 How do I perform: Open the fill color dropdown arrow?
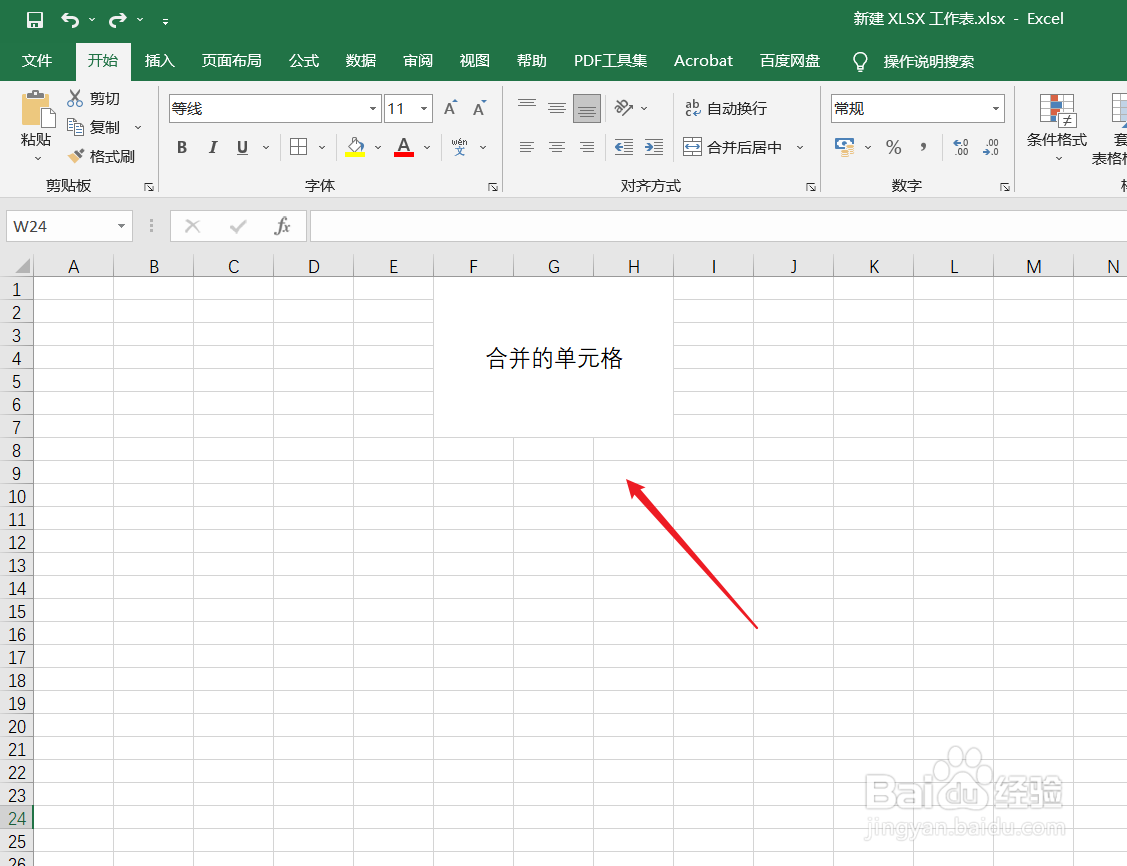378,147
